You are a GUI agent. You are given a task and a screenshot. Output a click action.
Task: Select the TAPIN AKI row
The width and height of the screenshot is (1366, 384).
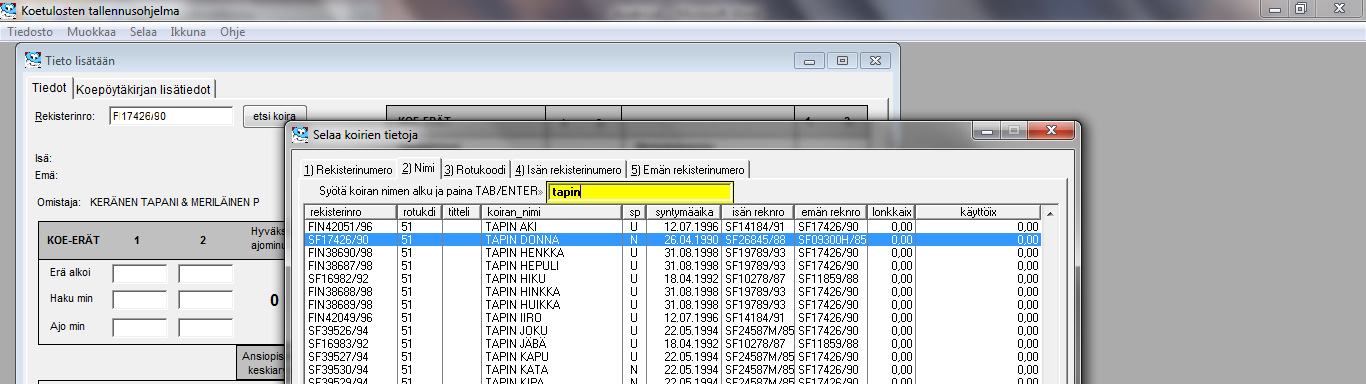(673, 227)
